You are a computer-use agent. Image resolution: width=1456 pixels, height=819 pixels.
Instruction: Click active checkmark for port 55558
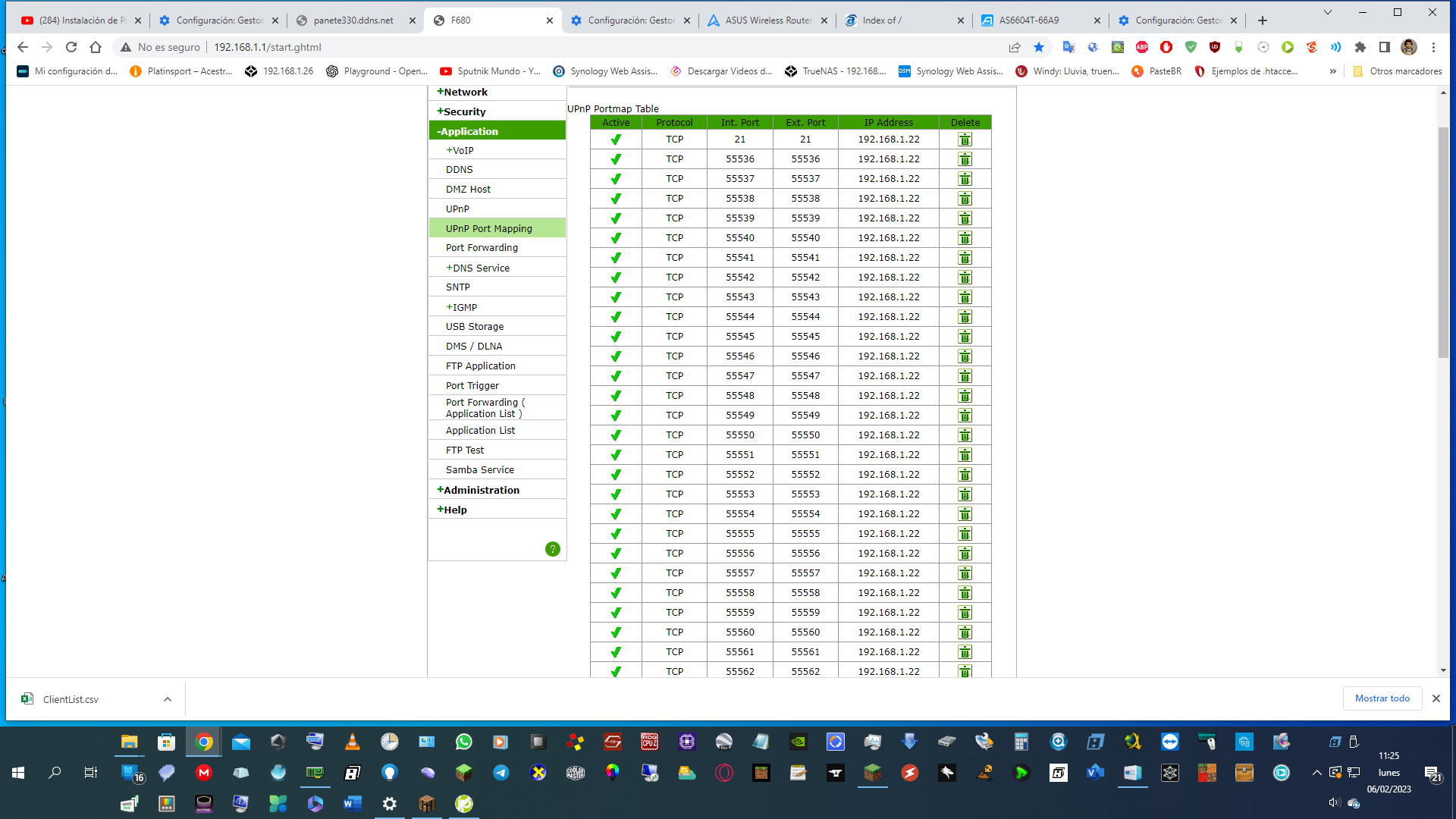coord(616,593)
